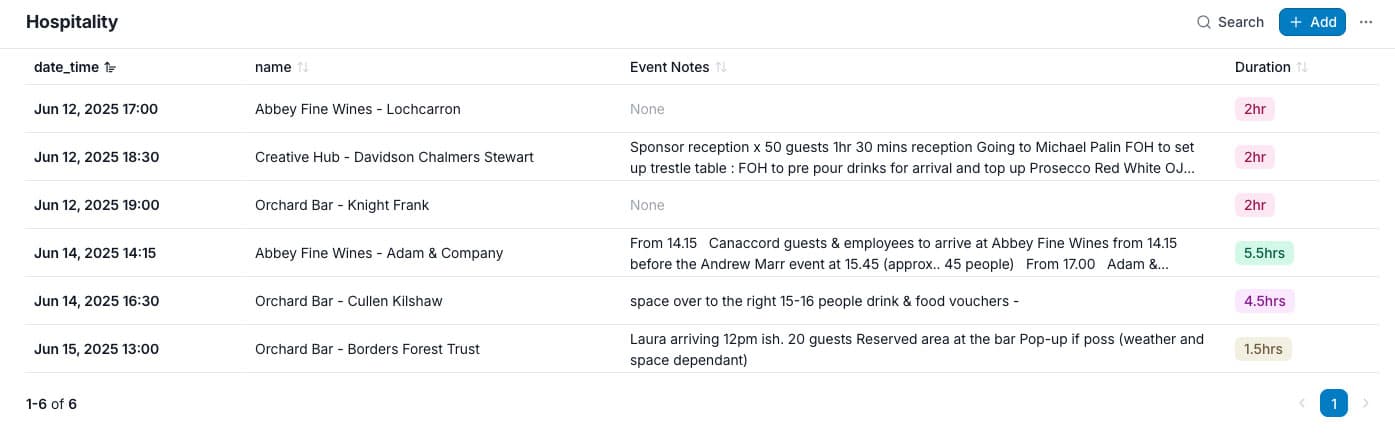
Task: Sort by name column arrows icon
Action: (303, 67)
